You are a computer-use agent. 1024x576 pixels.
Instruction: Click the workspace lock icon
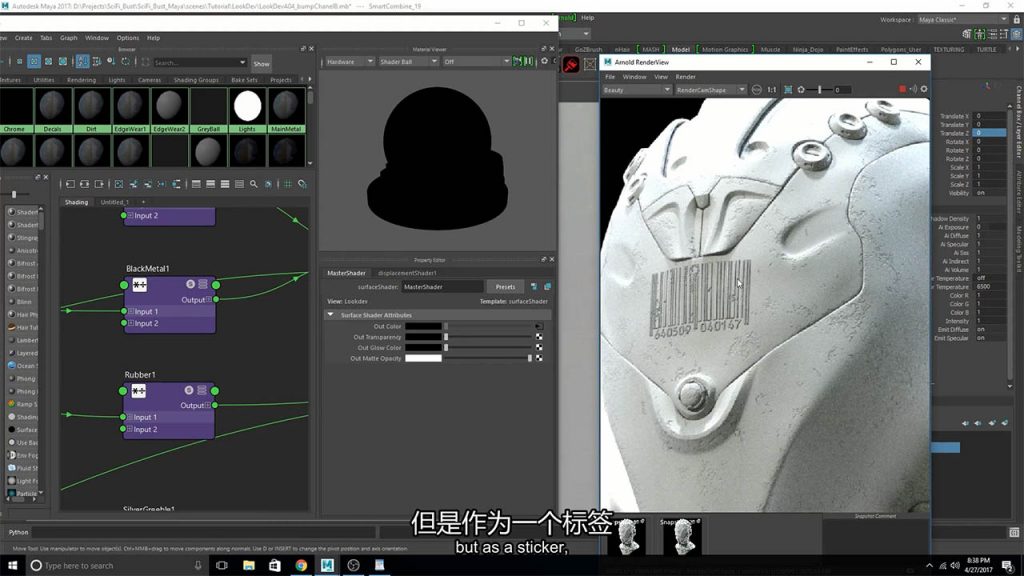[1016, 20]
